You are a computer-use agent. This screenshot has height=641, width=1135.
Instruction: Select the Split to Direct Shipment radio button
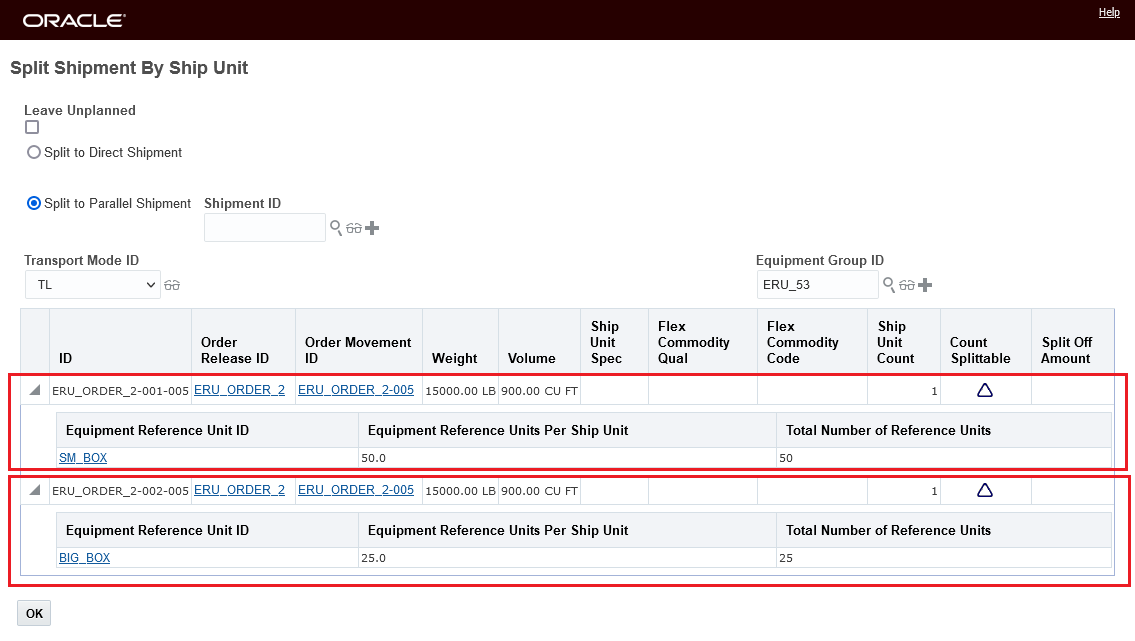click(33, 153)
